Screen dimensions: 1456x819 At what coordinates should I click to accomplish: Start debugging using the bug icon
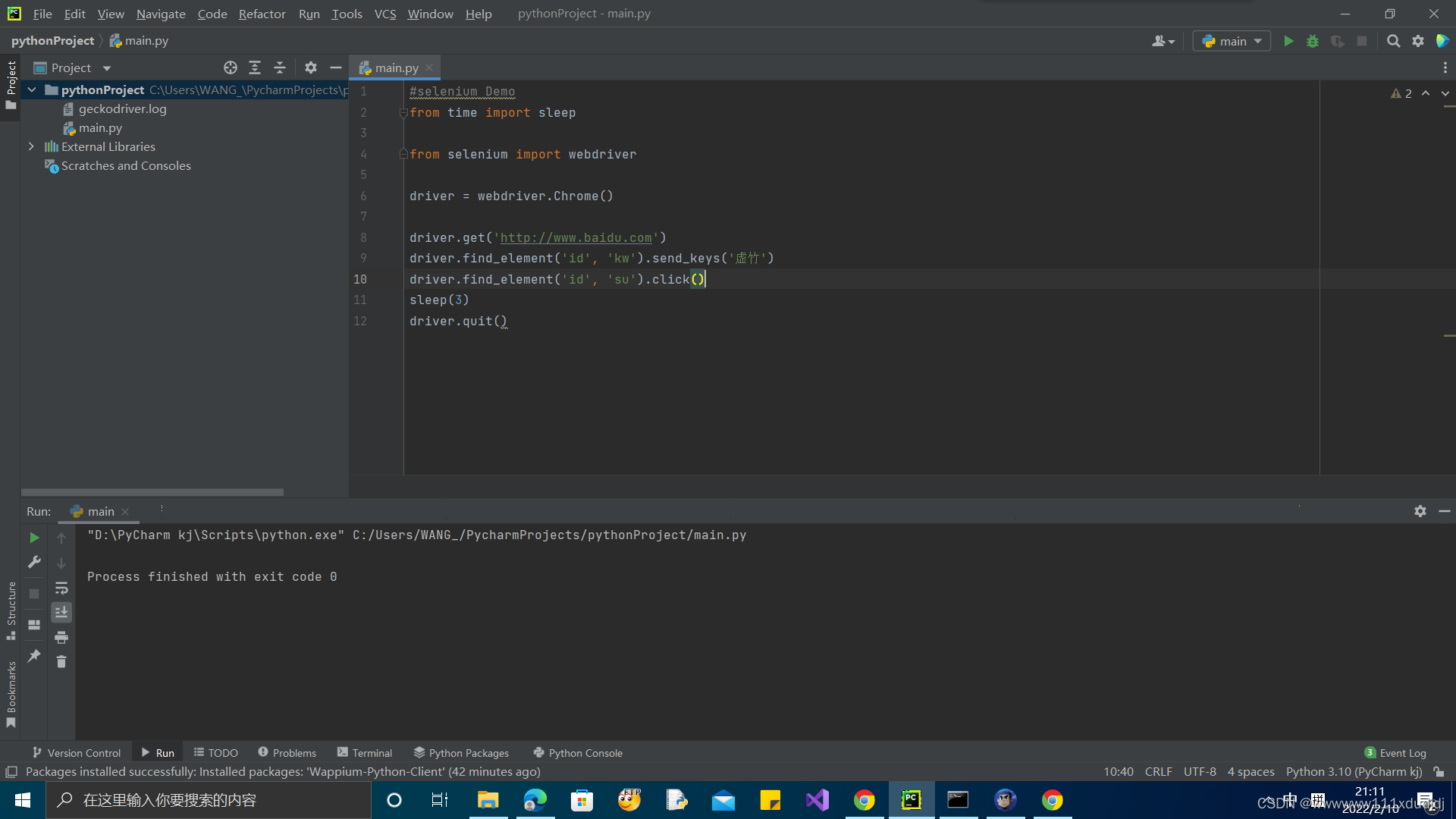click(1313, 41)
